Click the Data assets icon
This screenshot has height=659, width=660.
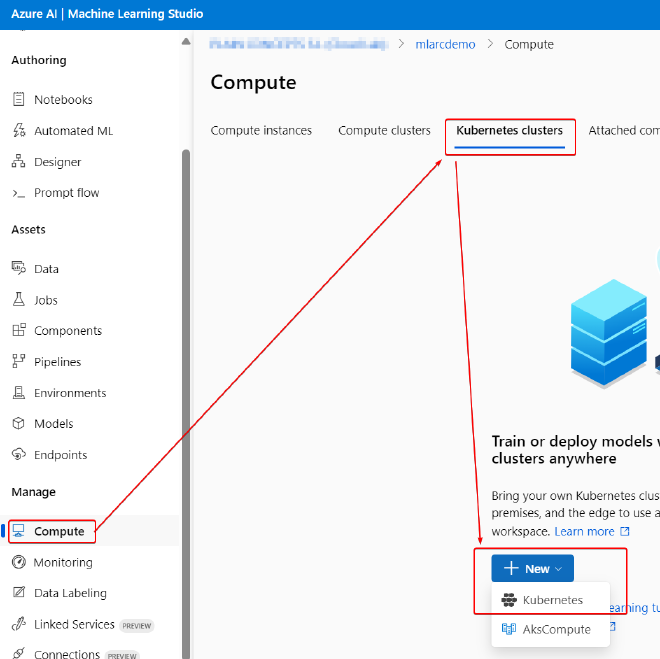[19, 268]
